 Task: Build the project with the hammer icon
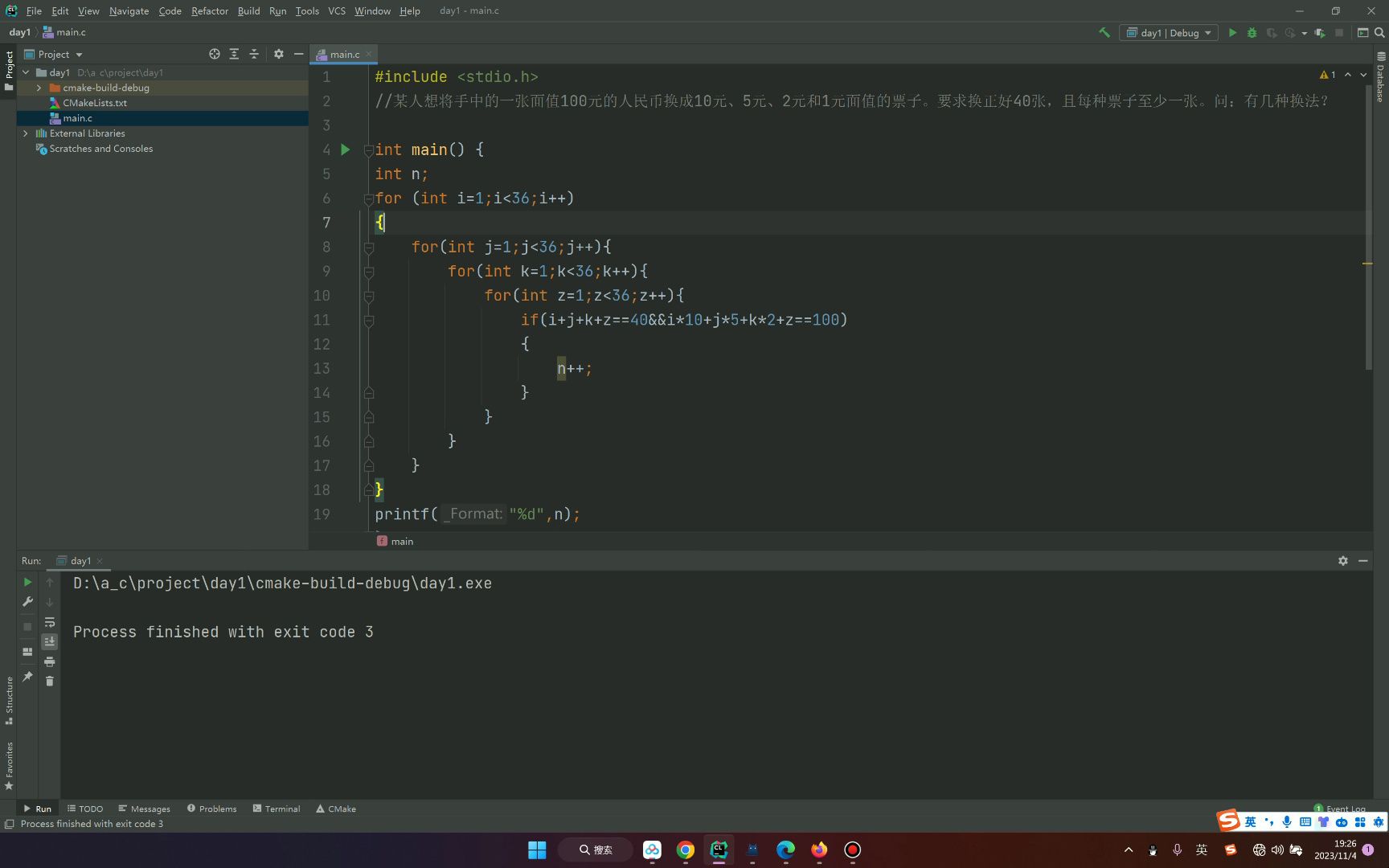coord(1104,33)
